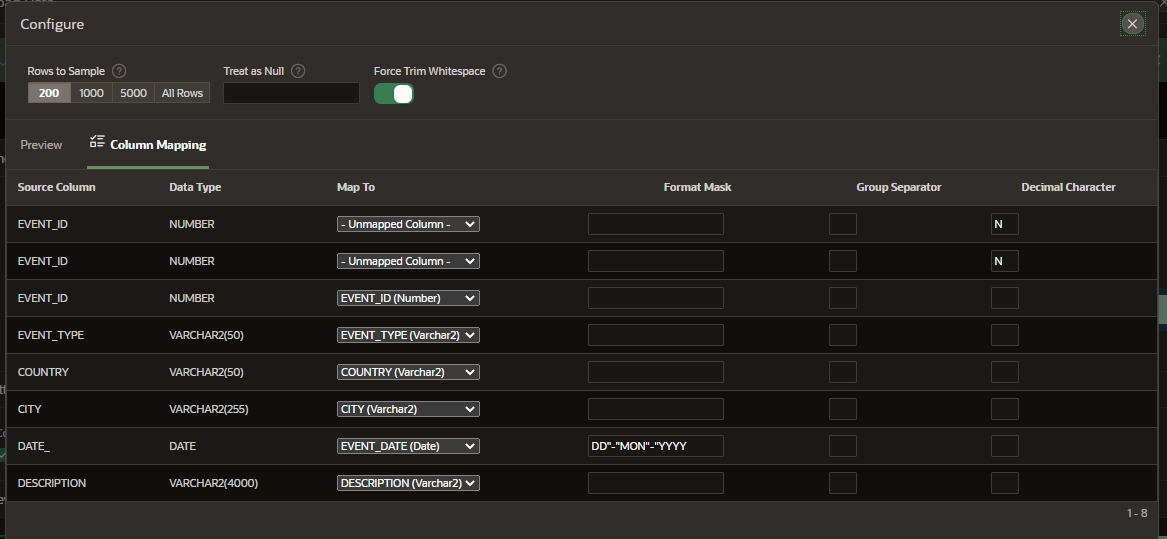The image size is (1167, 539).
Task: Click the EVENT_TYPE source column cell
Action: 51,335
